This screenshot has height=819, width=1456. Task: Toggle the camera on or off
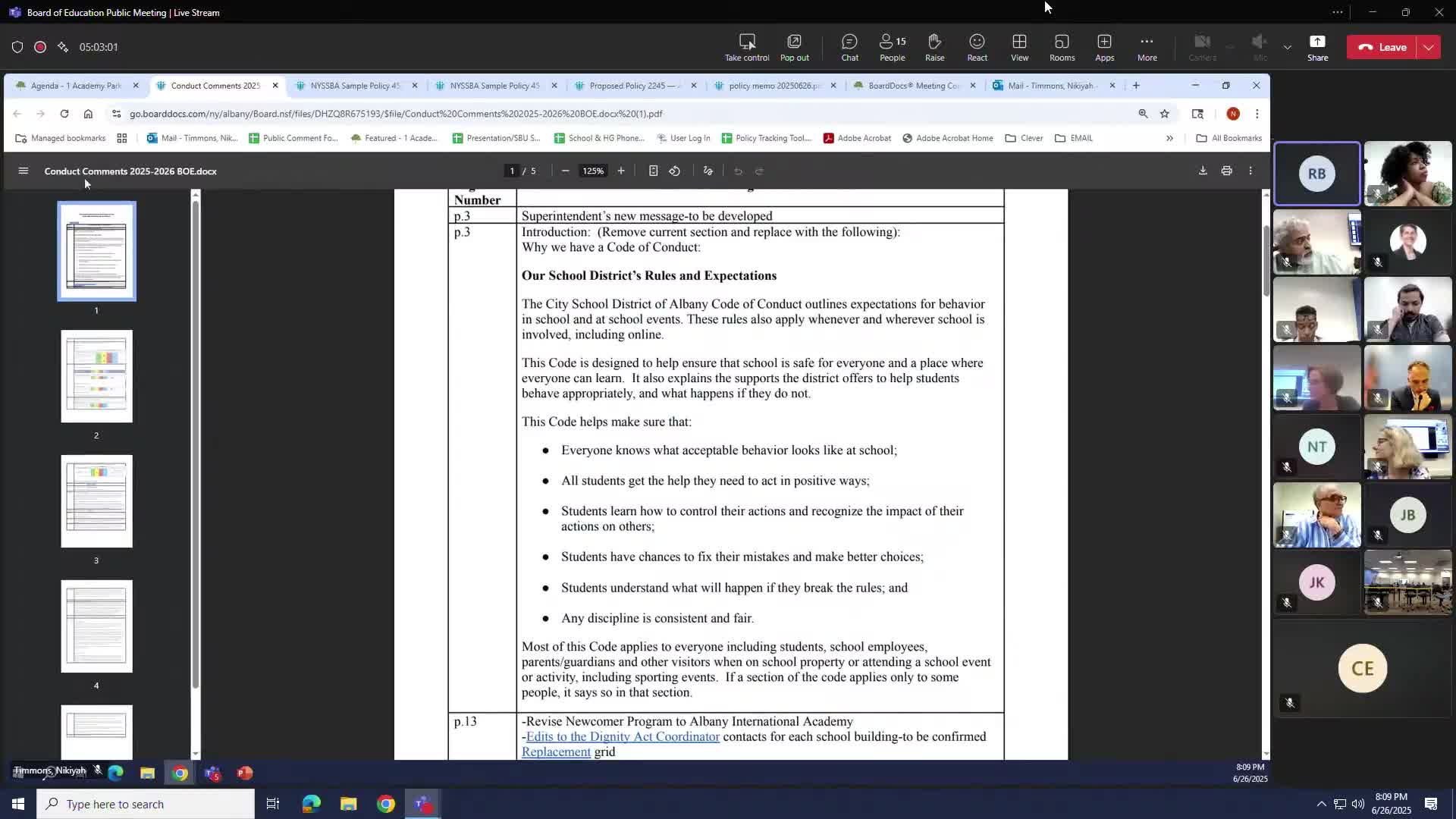(1202, 47)
